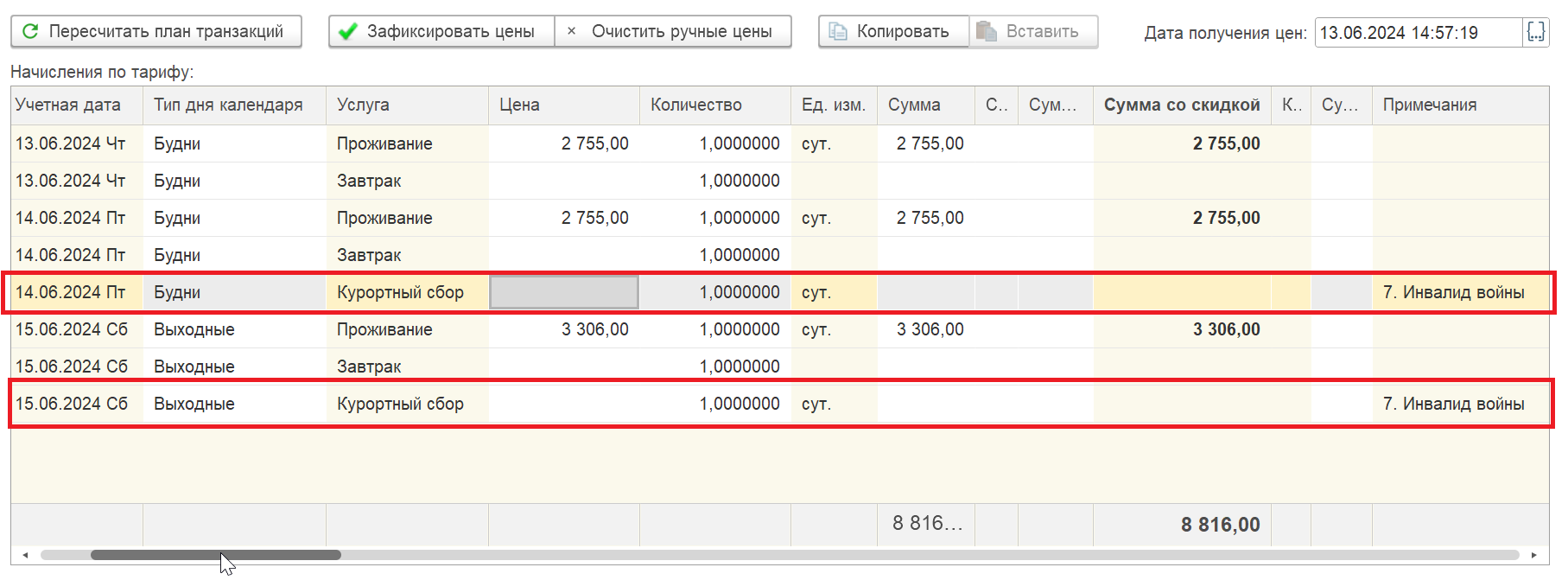The image size is (1568, 580).
Task: Click bold total 8 816,00 in footer
Action: click(1220, 525)
